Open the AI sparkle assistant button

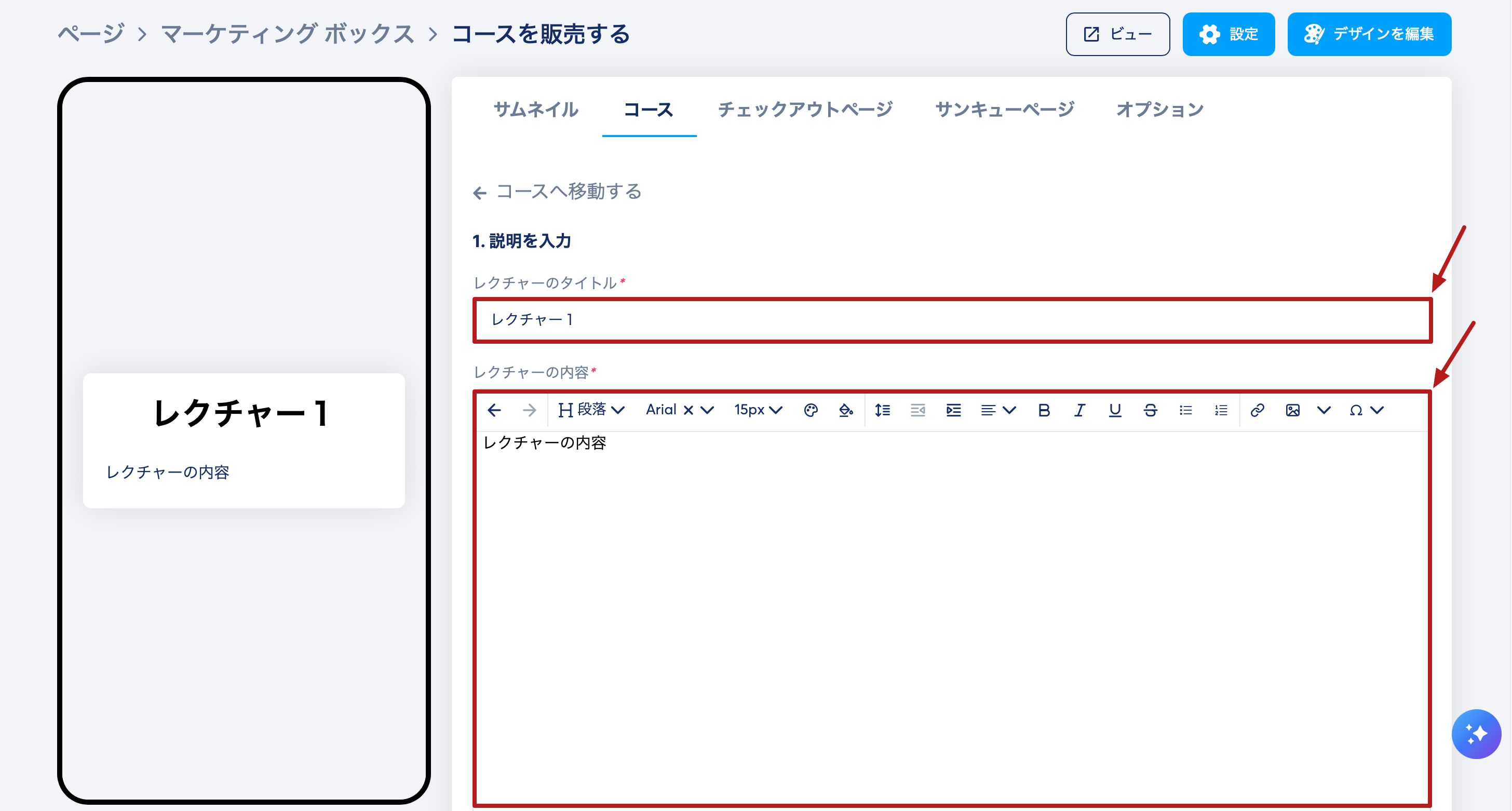pyautogui.click(x=1476, y=734)
